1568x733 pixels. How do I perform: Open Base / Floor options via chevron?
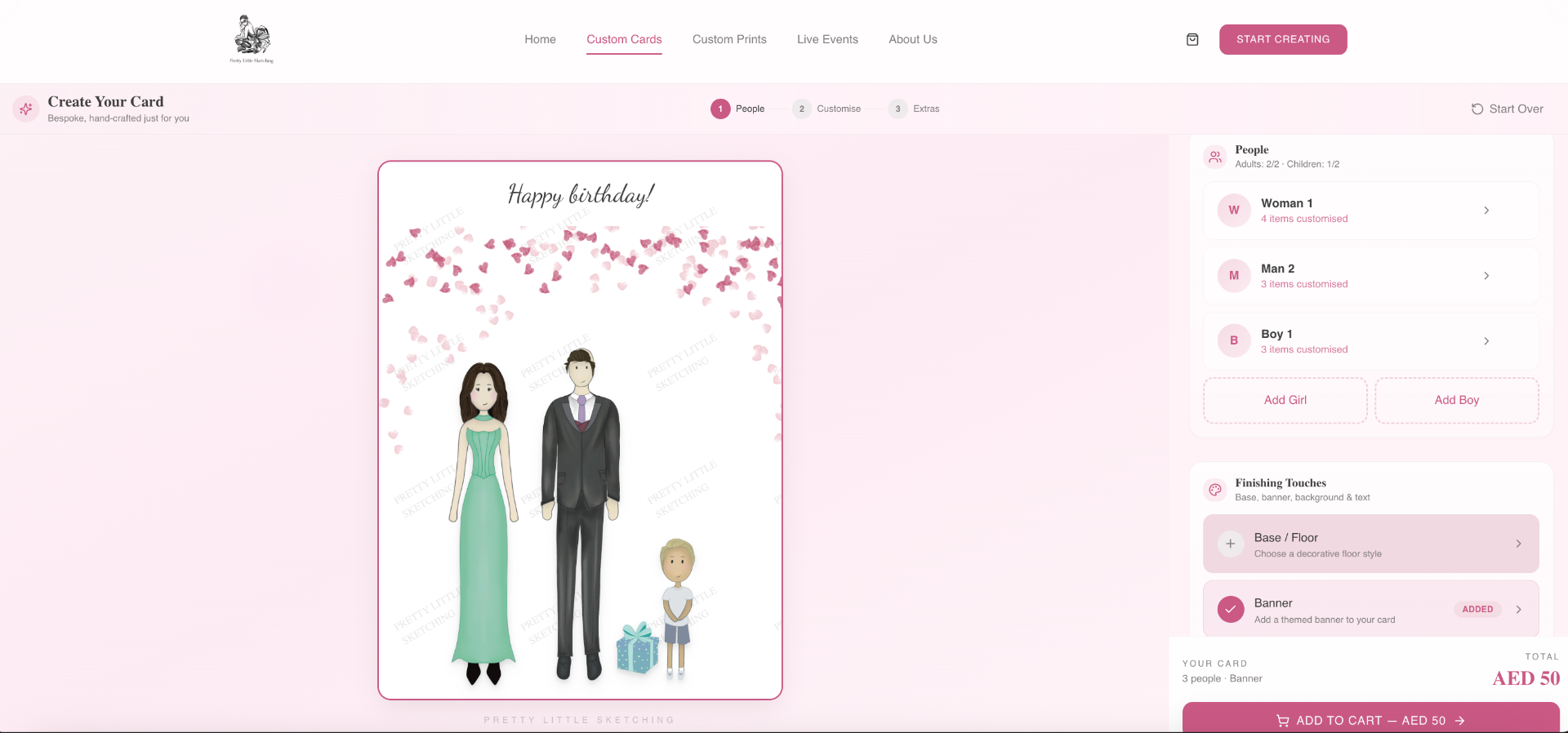click(1518, 544)
